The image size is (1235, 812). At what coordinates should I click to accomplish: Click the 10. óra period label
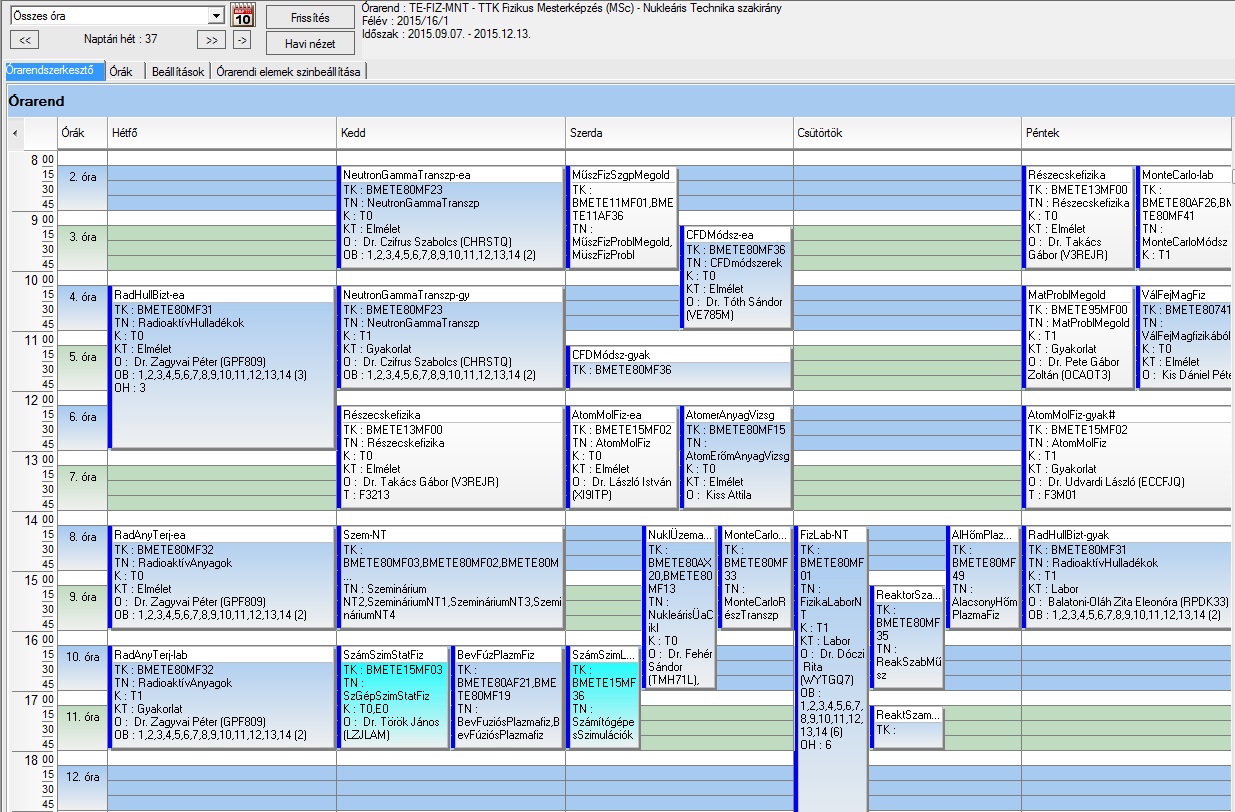[81, 657]
